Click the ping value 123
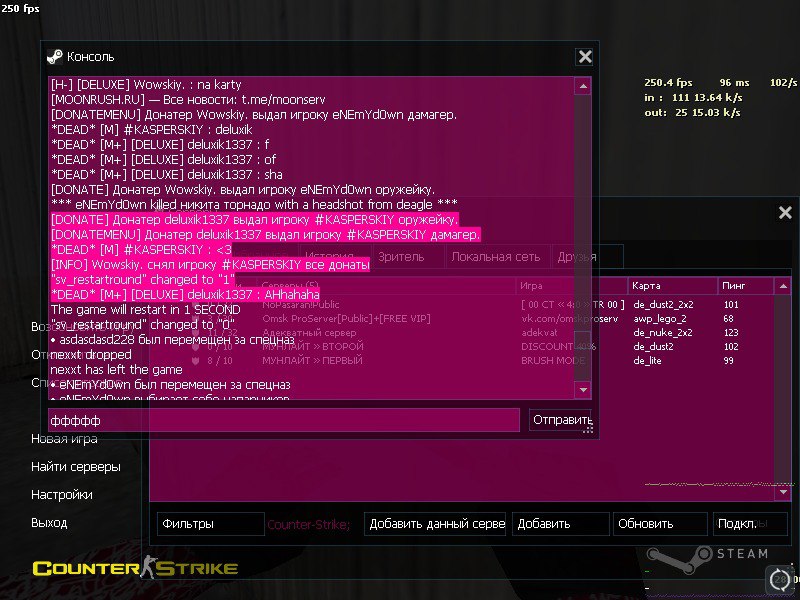 pyautogui.click(x=731, y=333)
